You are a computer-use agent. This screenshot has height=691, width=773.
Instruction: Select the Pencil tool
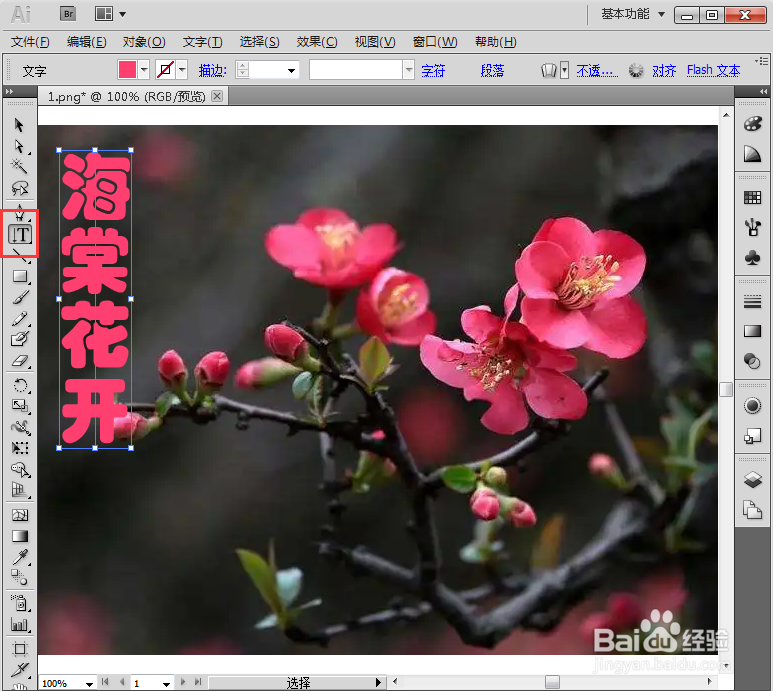[20, 319]
